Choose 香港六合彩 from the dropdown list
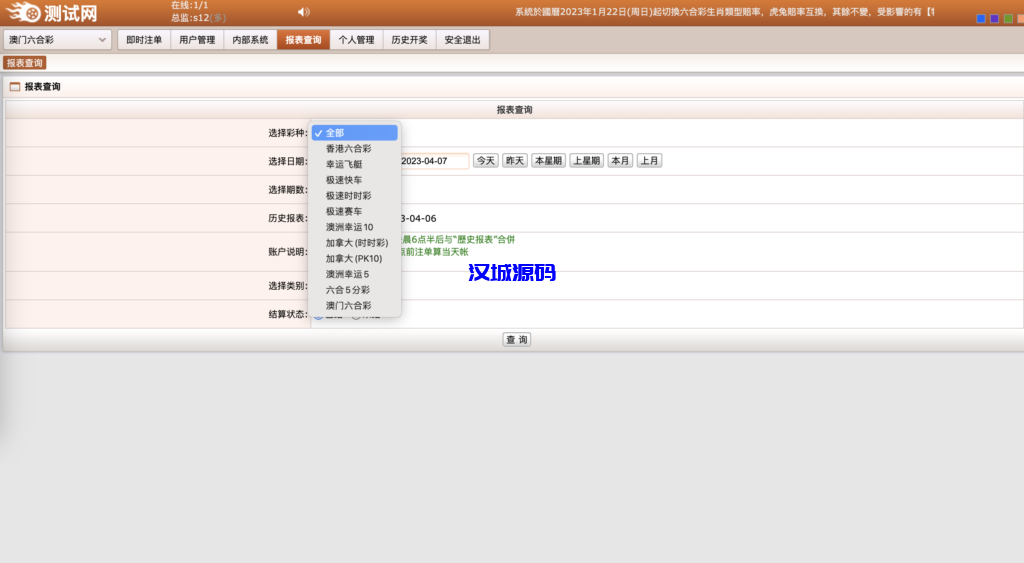This screenshot has height=563, width=1024. pos(355,148)
